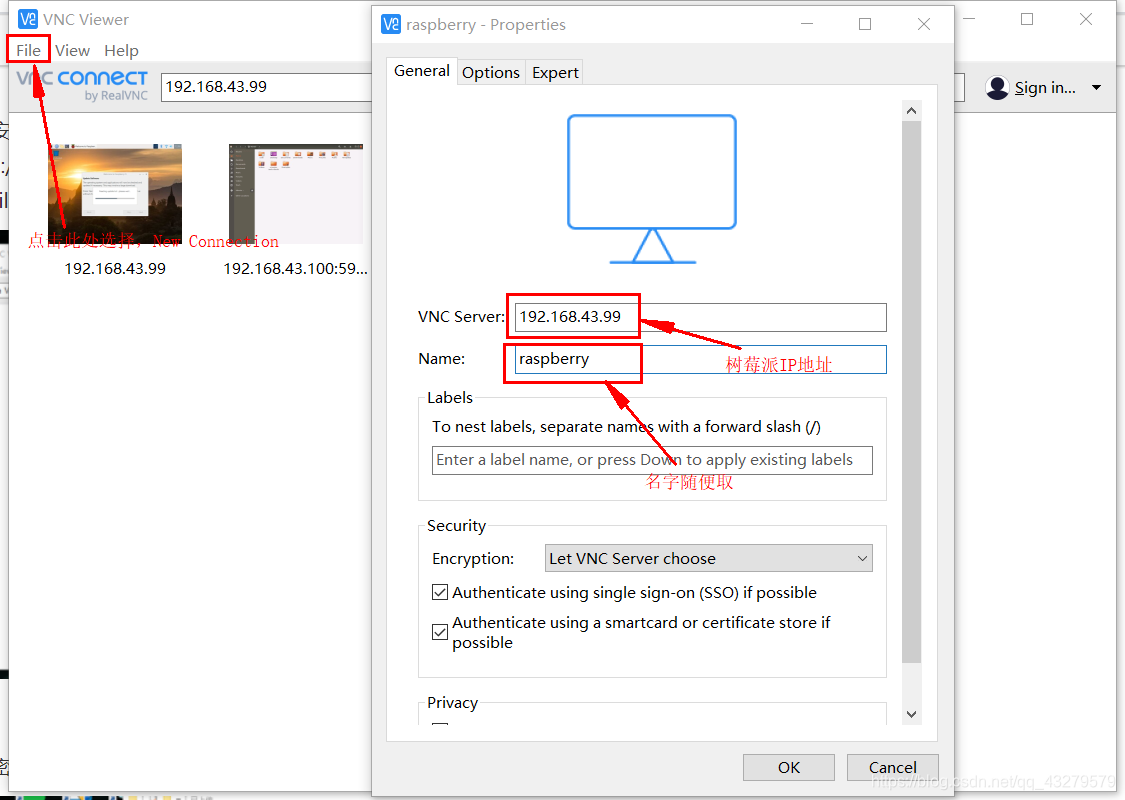Switch to the Options tab

491,72
